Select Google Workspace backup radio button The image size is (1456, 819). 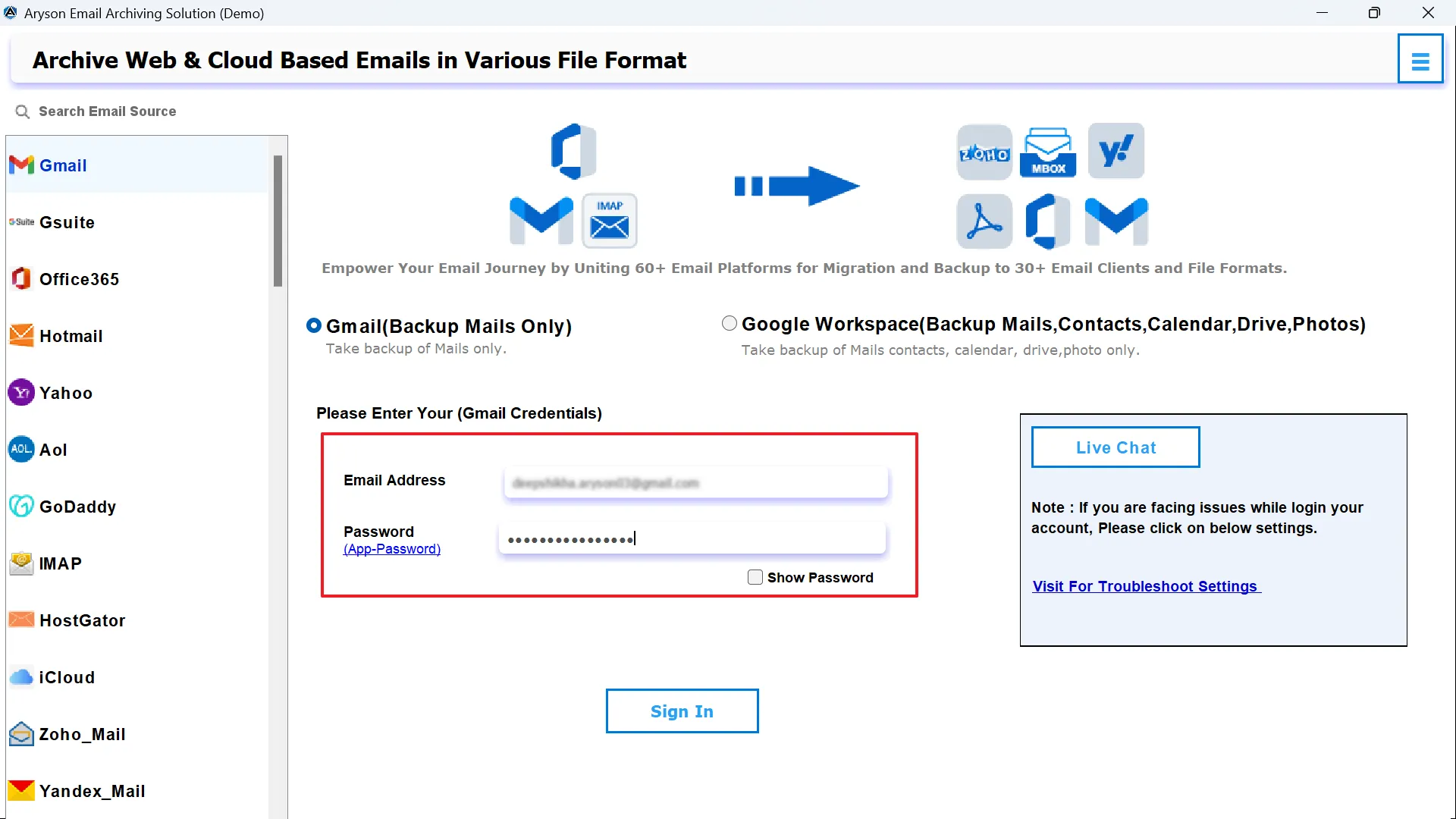[x=730, y=324]
